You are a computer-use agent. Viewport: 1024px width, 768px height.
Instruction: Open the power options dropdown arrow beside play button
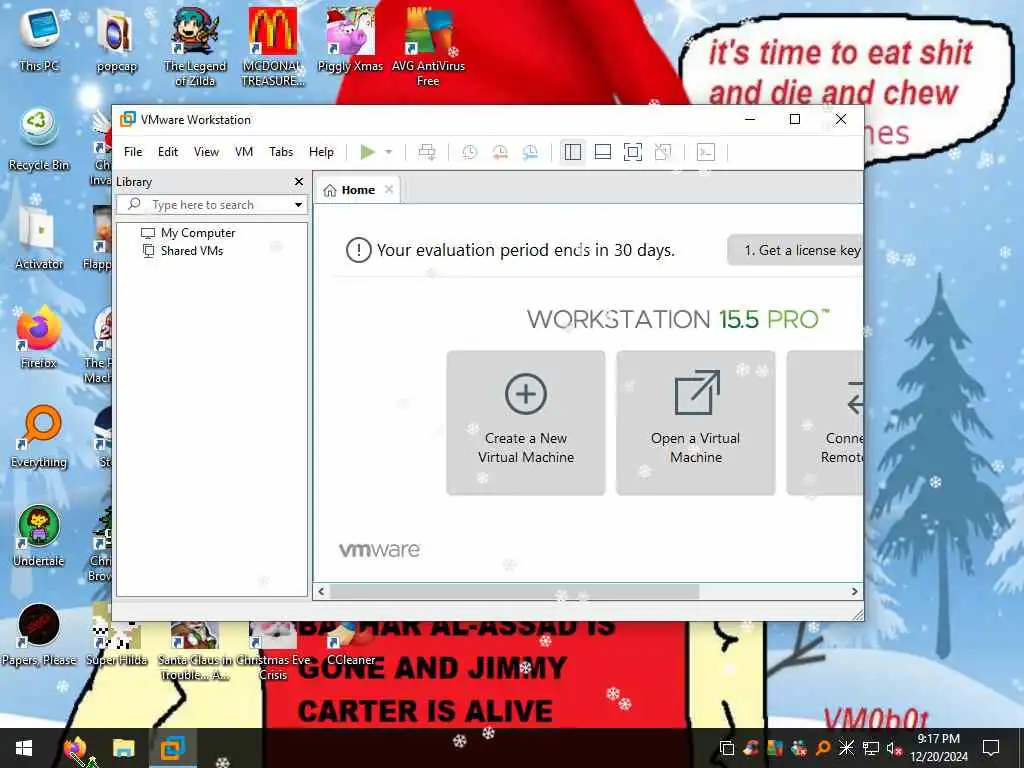pyautogui.click(x=389, y=152)
